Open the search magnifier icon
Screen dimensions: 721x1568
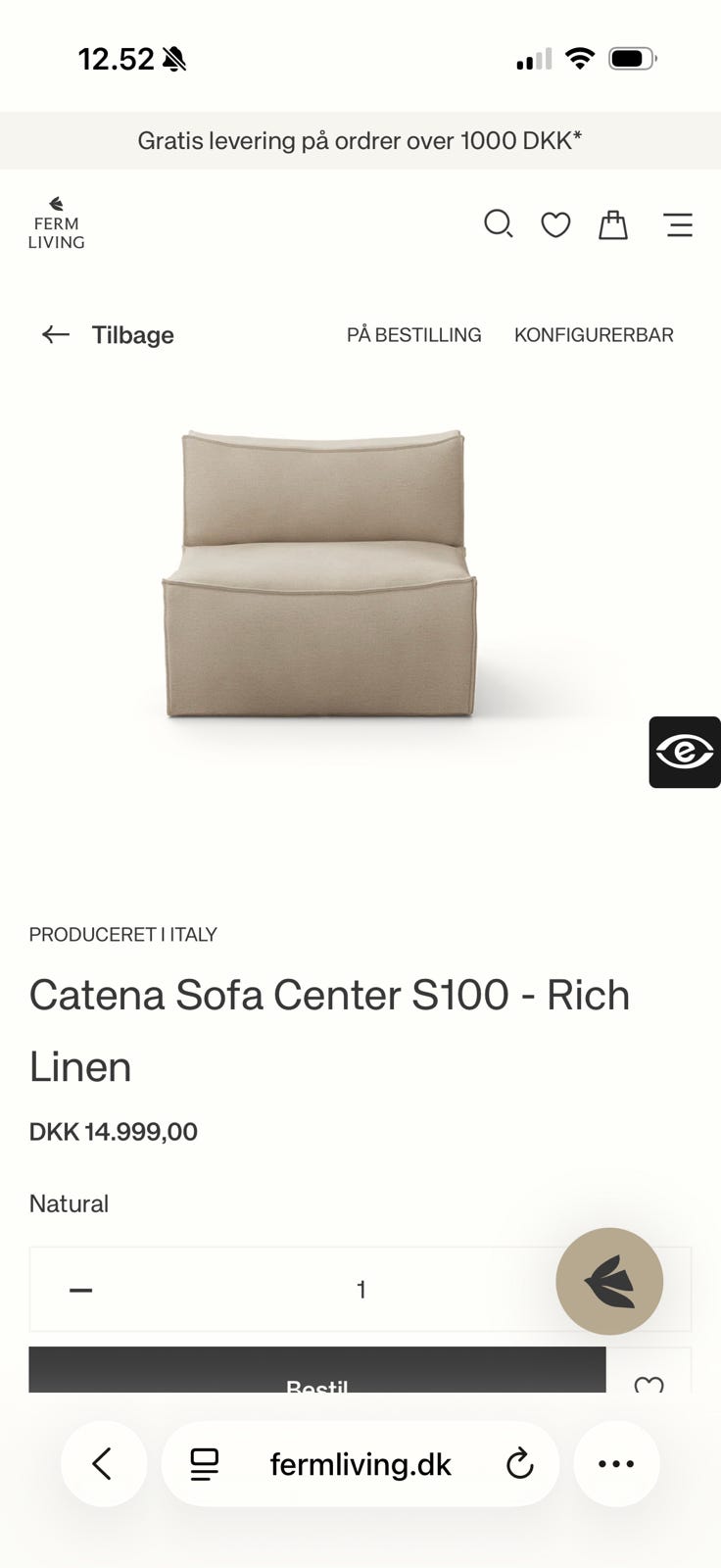click(x=499, y=224)
